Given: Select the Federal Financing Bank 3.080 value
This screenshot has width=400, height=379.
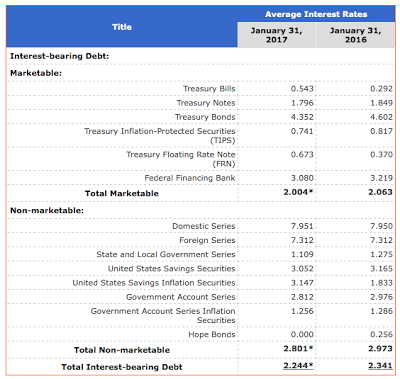Looking at the screenshot, I should pos(302,178).
